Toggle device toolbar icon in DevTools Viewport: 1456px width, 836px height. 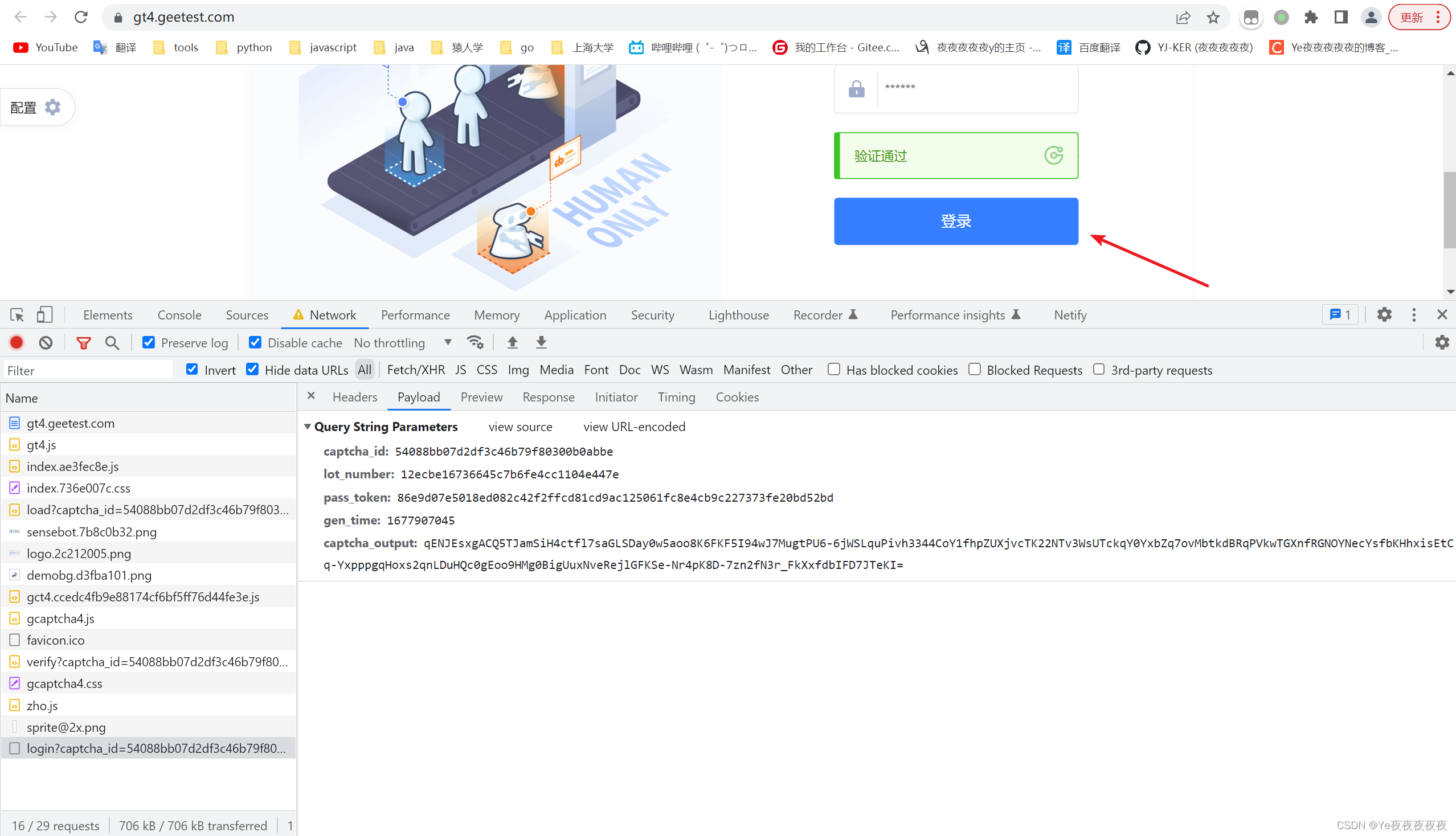(44, 315)
